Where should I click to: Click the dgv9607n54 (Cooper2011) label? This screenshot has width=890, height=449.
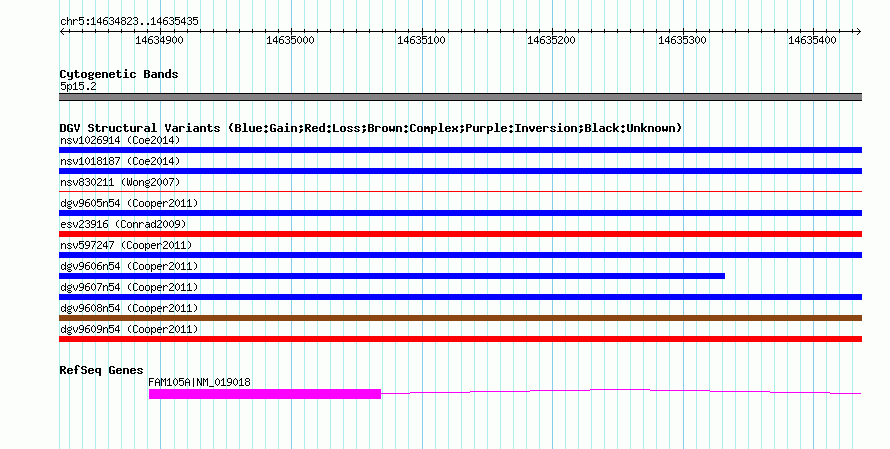(x=129, y=287)
